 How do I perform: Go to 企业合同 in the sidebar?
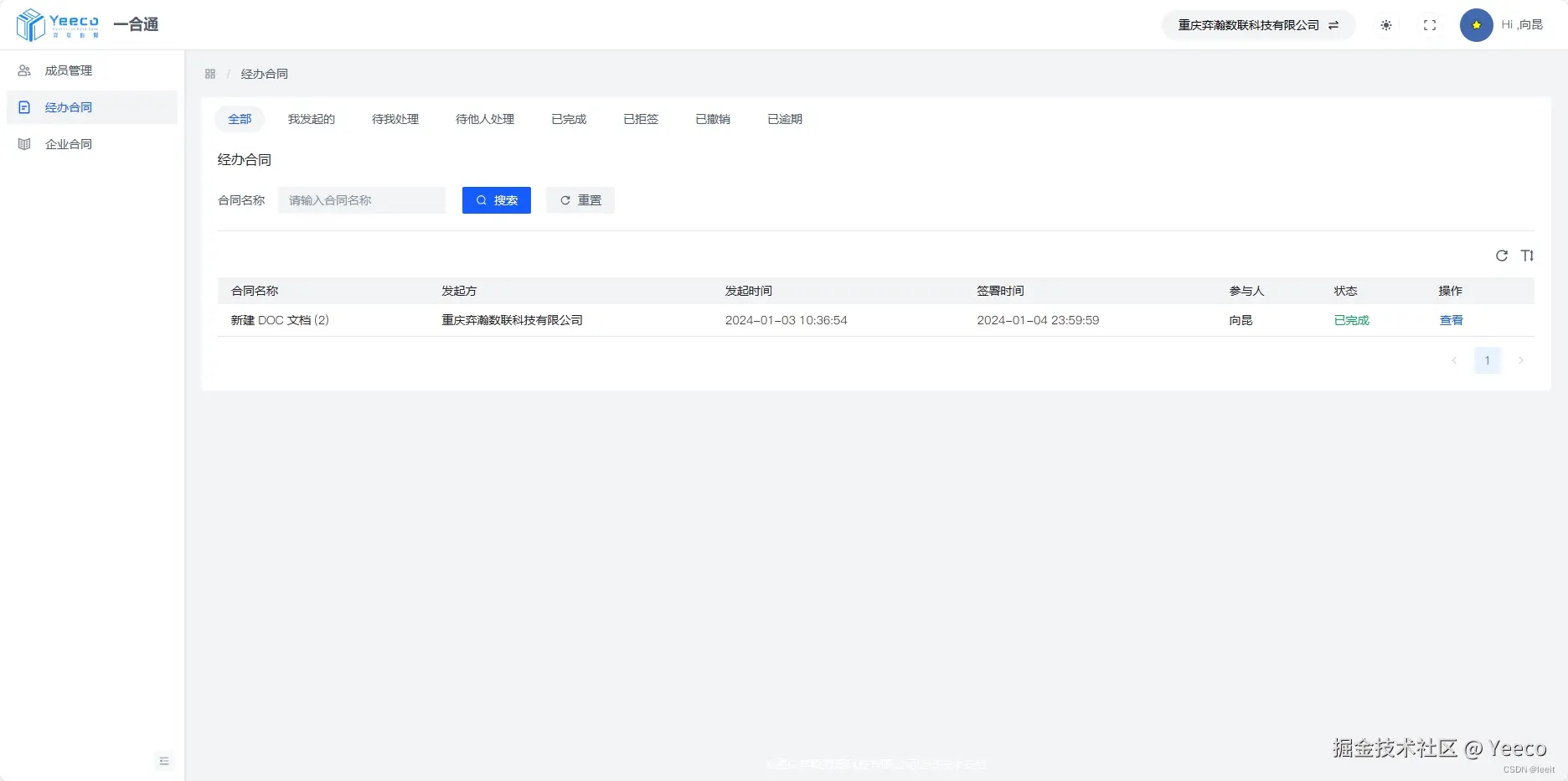pyautogui.click(x=92, y=144)
